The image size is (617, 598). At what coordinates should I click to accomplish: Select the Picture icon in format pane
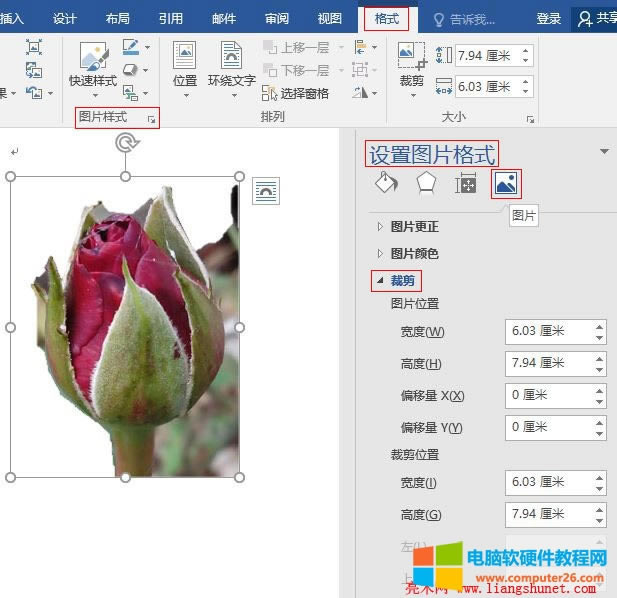(x=506, y=183)
